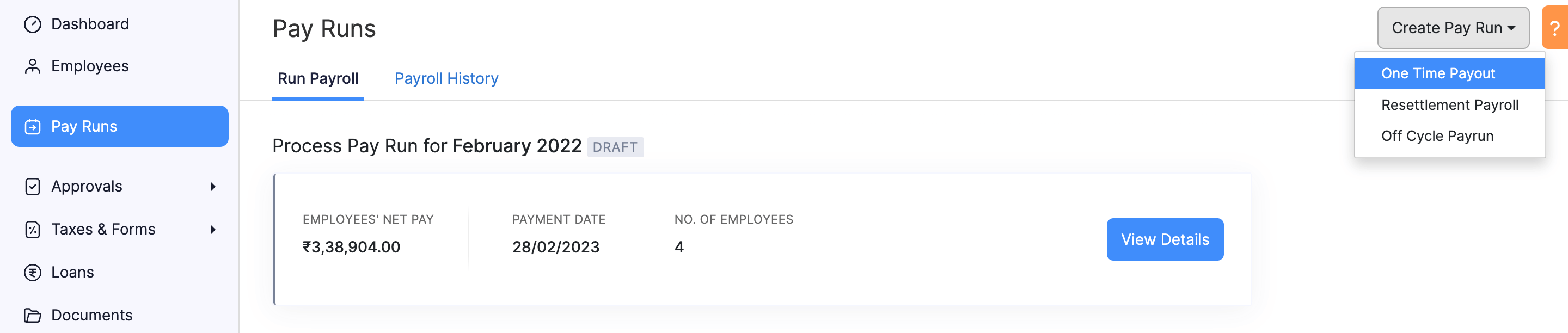Click the Employees person icon
Viewport: 1568px width, 333px height.
point(32,66)
